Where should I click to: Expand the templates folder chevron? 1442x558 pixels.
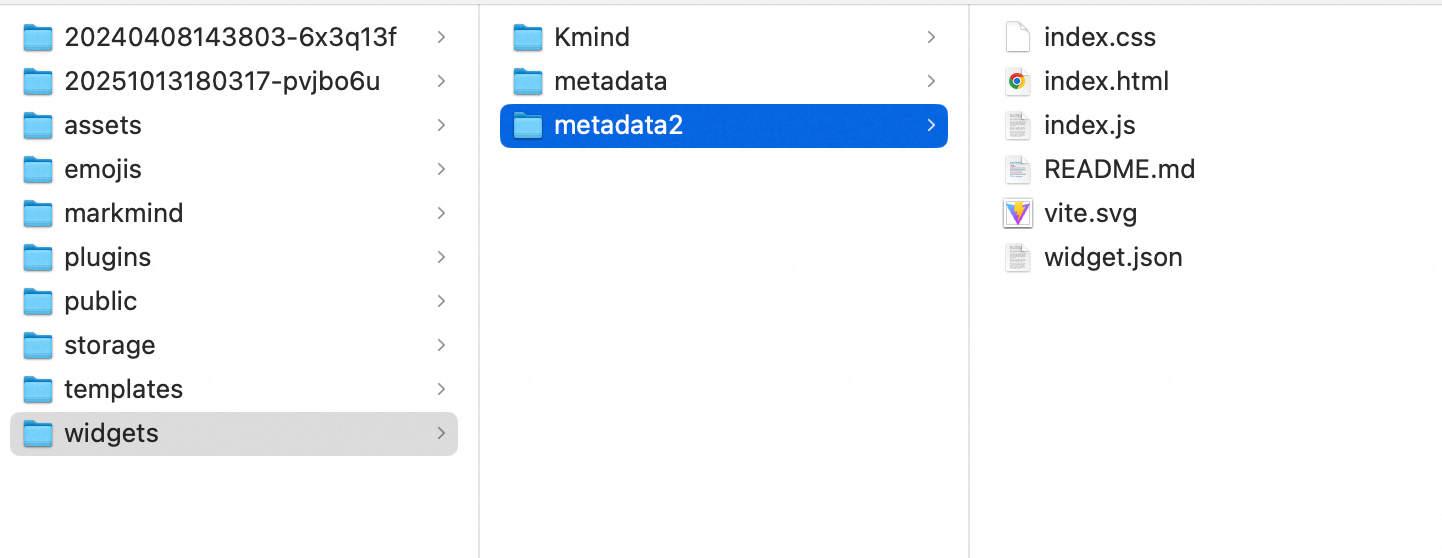click(441, 390)
